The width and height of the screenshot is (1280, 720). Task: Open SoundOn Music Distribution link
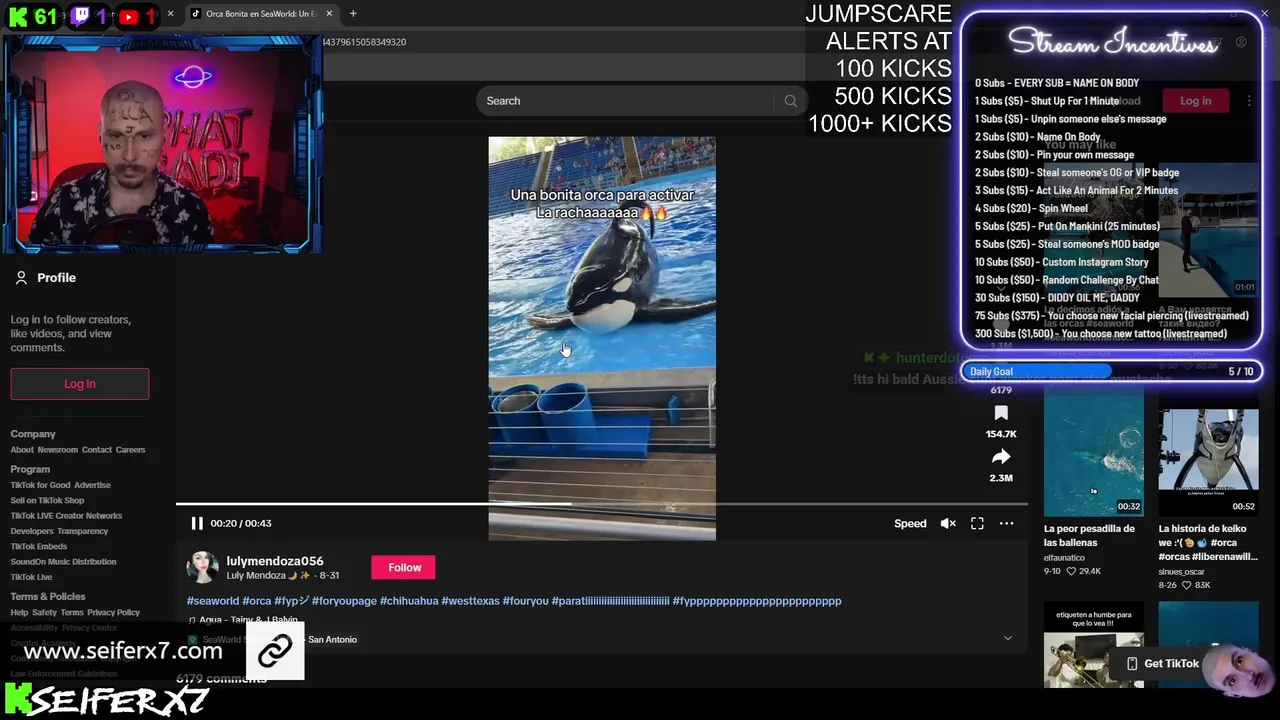[63, 562]
